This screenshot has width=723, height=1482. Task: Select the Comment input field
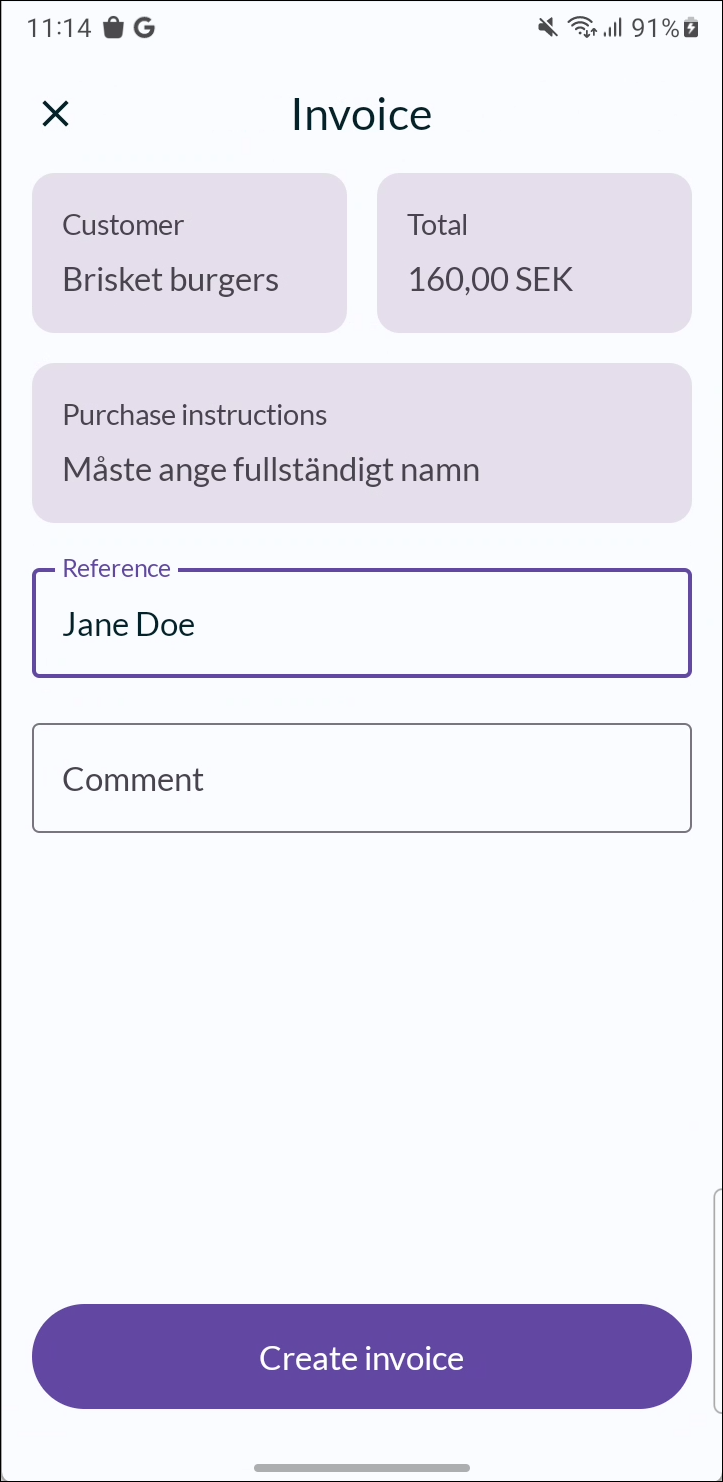coord(362,778)
